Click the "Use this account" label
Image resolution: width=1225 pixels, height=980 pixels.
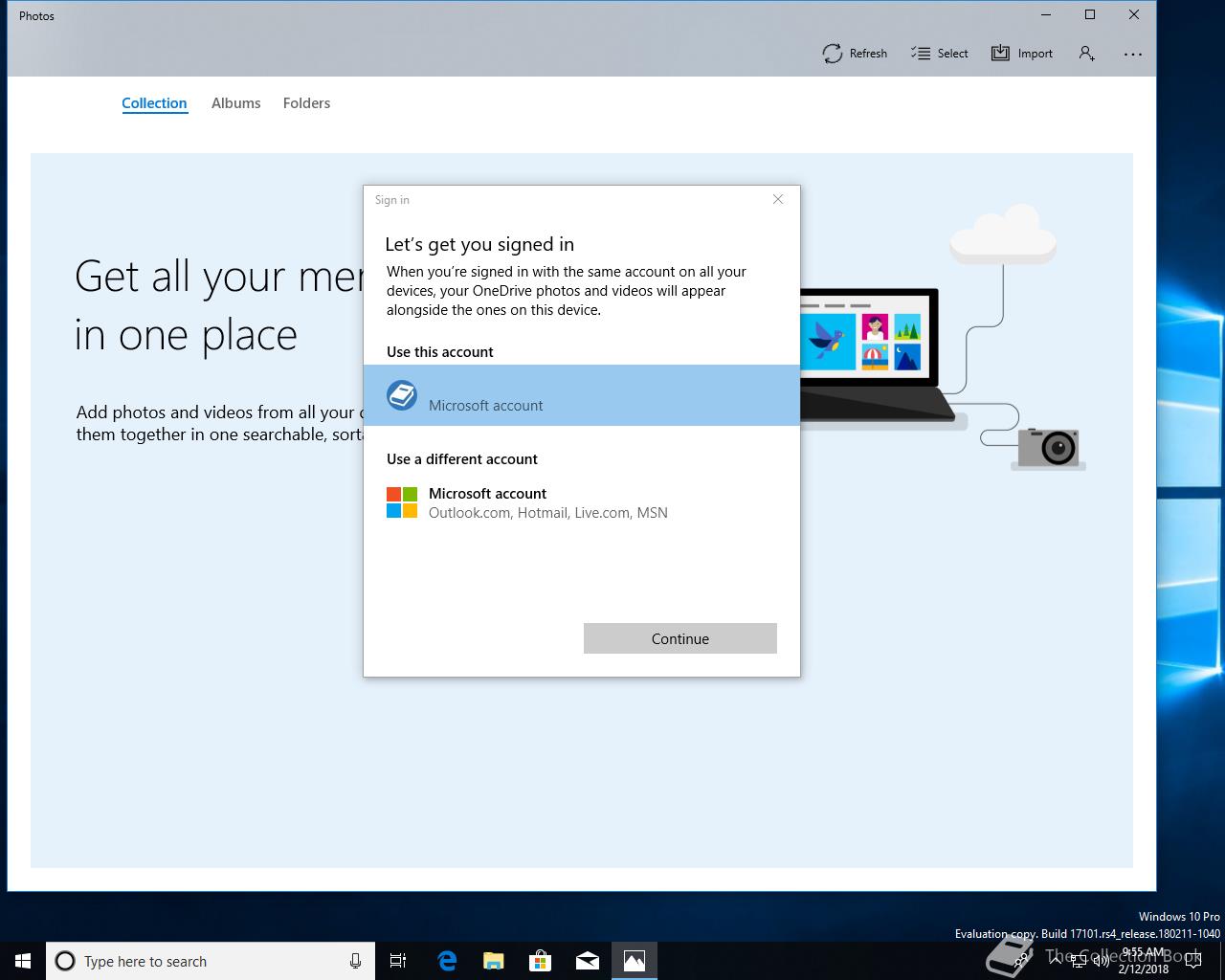[x=440, y=352]
